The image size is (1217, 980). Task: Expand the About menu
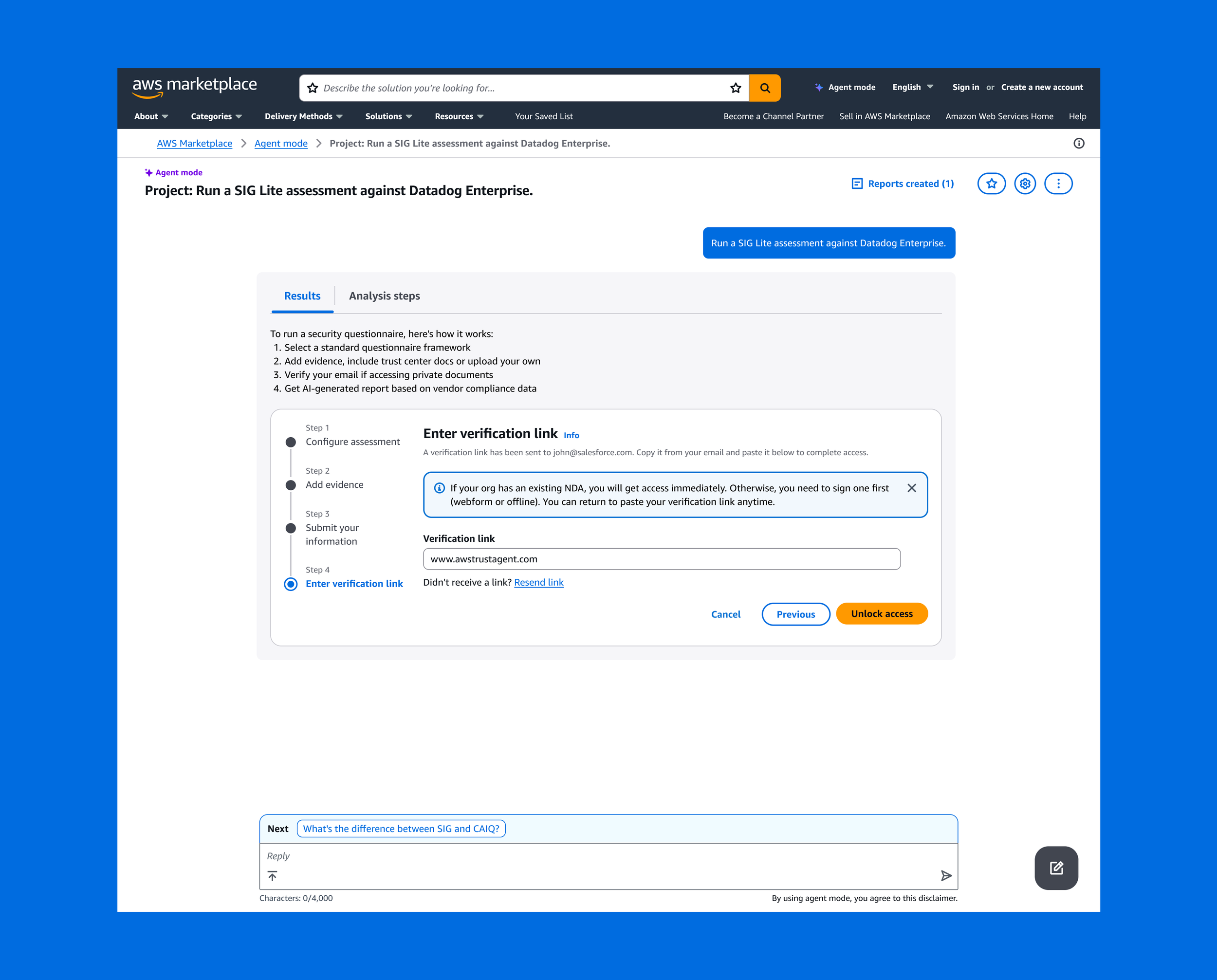(x=151, y=116)
